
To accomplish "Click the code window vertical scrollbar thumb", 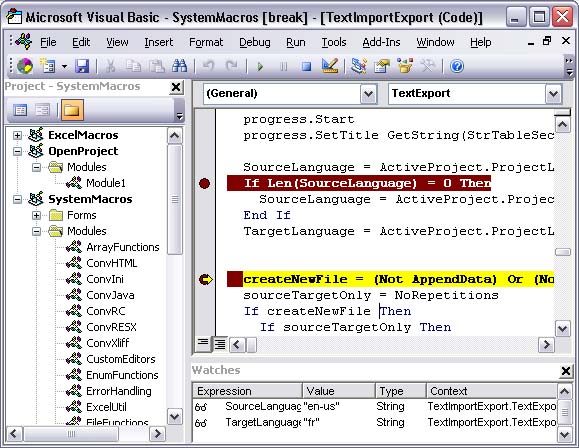I will point(563,252).
